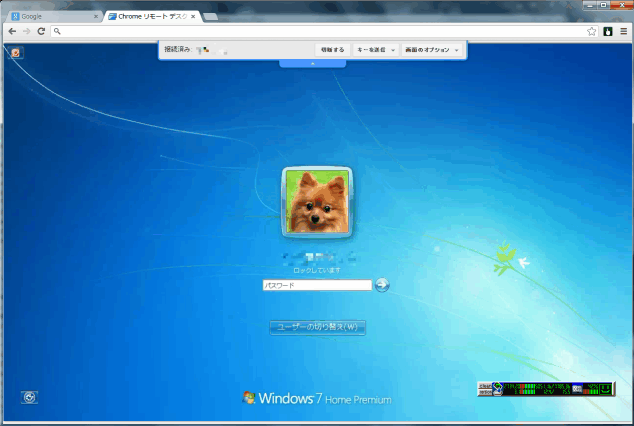The height and width of the screenshot is (426, 634).
Task: Open Ease of Access button on lock screen
Action: 29,397
